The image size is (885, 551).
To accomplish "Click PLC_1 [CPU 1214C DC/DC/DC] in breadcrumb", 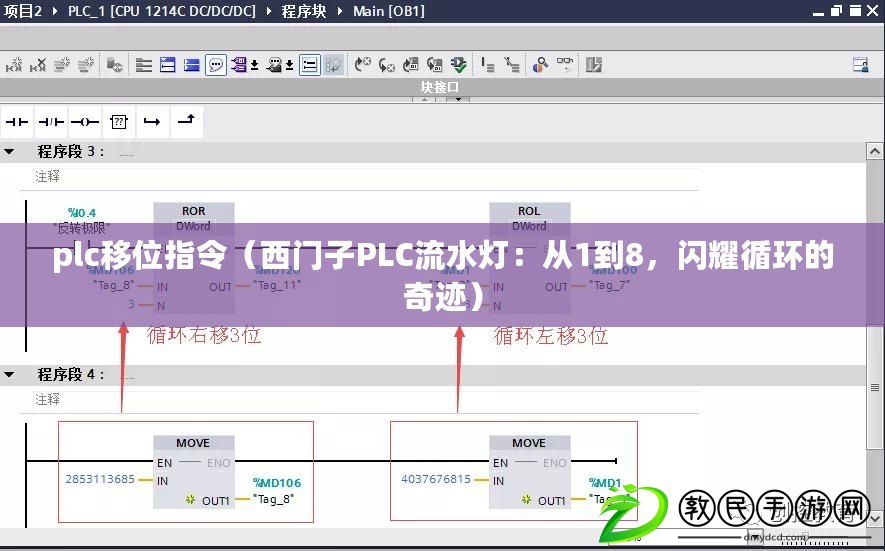I will coord(162,11).
